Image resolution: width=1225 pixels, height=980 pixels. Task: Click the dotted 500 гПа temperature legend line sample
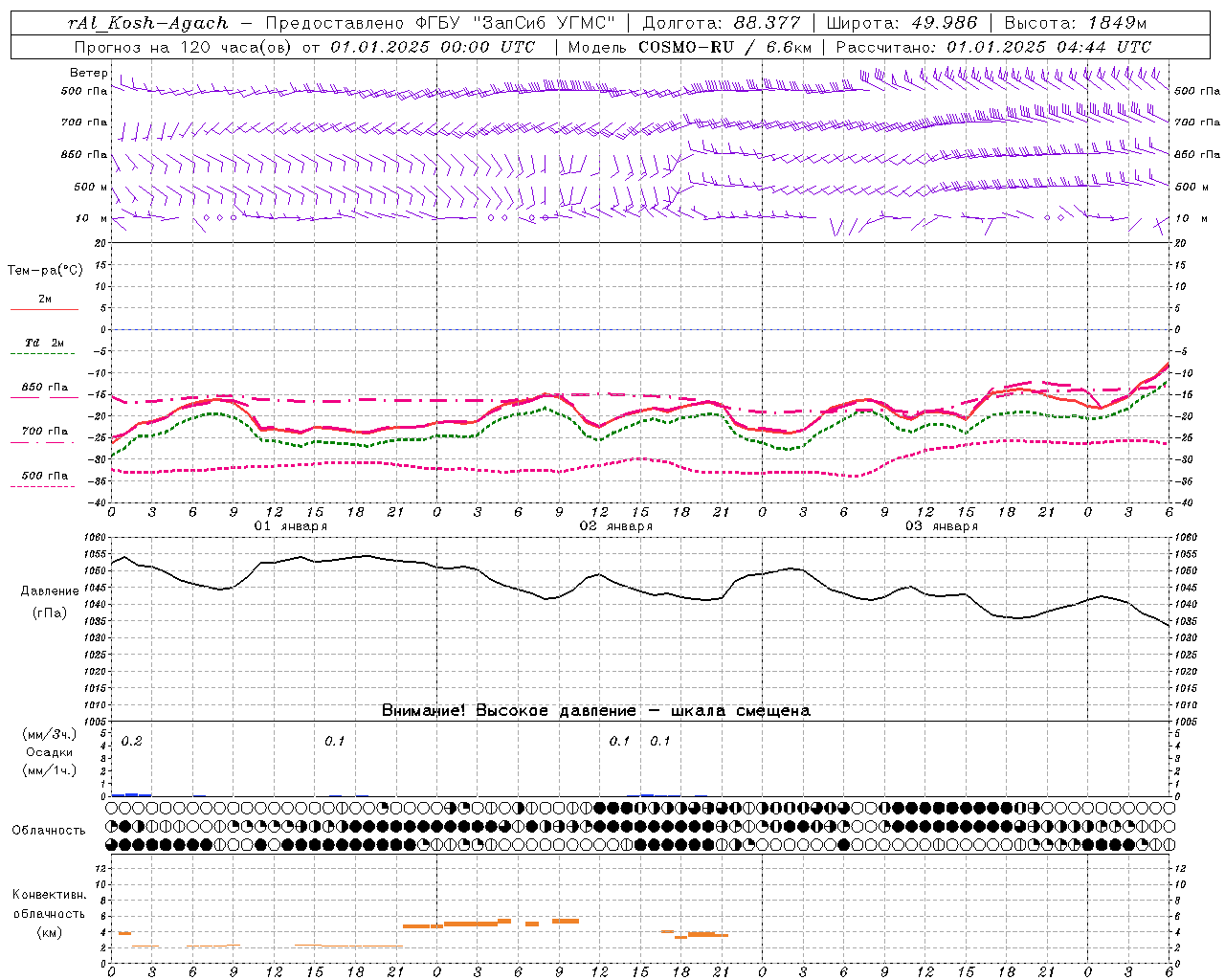coord(42,486)
